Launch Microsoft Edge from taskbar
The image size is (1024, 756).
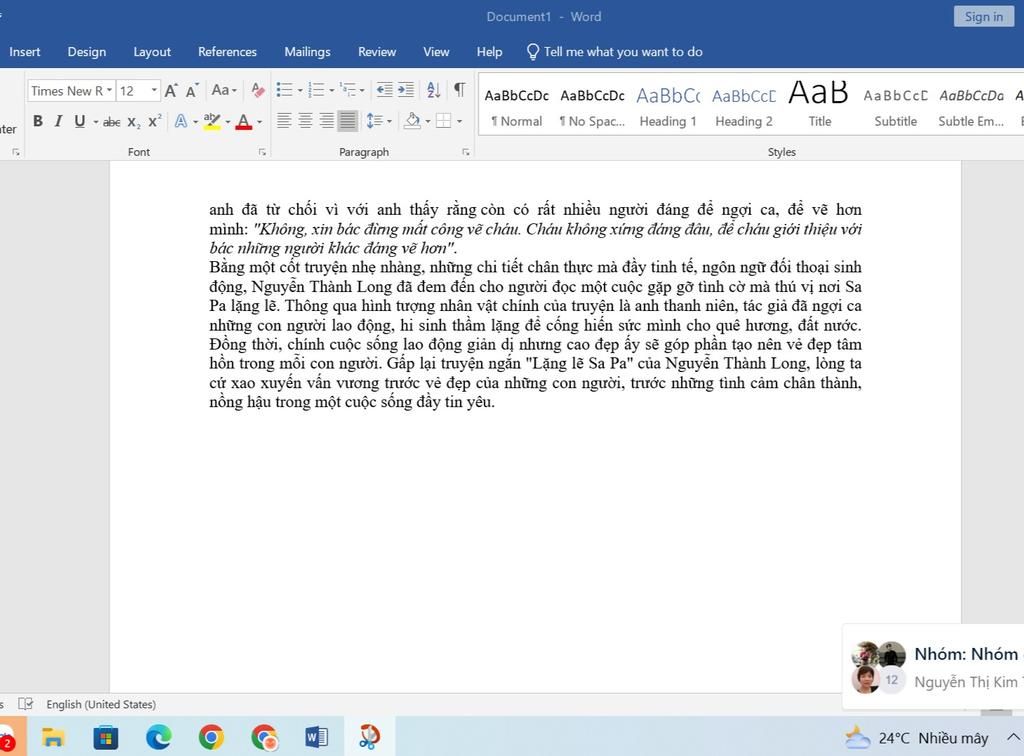coord(159,738)
